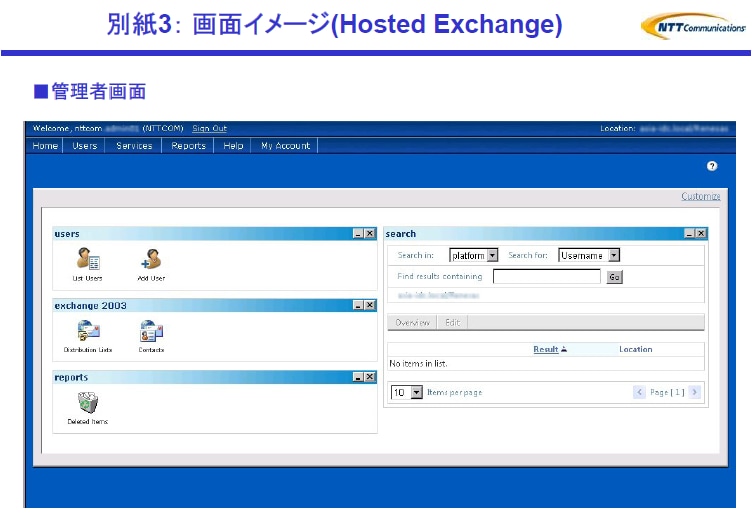Click the help question mark icon
The image size is (754, 513).
click(712, 166)
